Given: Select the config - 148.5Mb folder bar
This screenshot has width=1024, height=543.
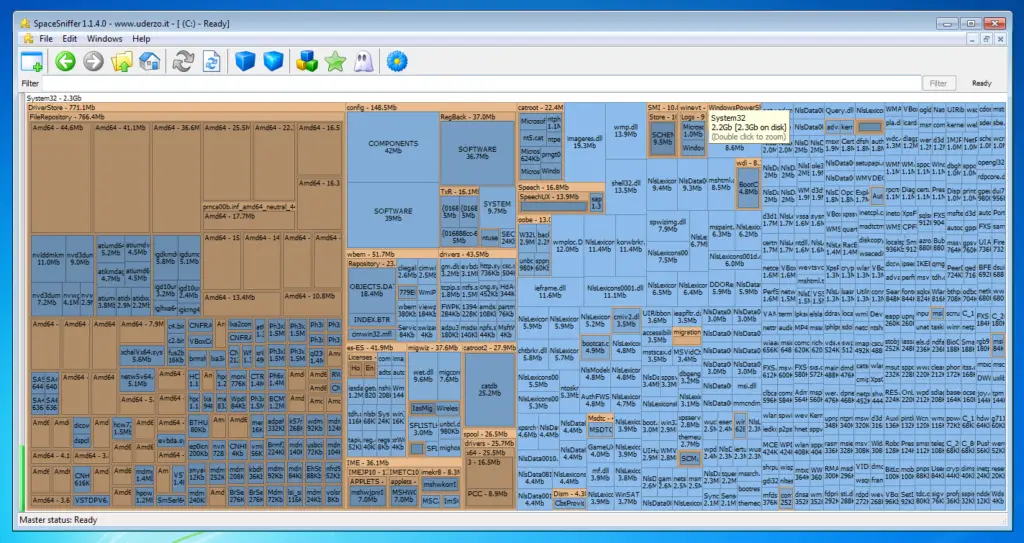Looking at the screenshot, I should coord(431,107).
